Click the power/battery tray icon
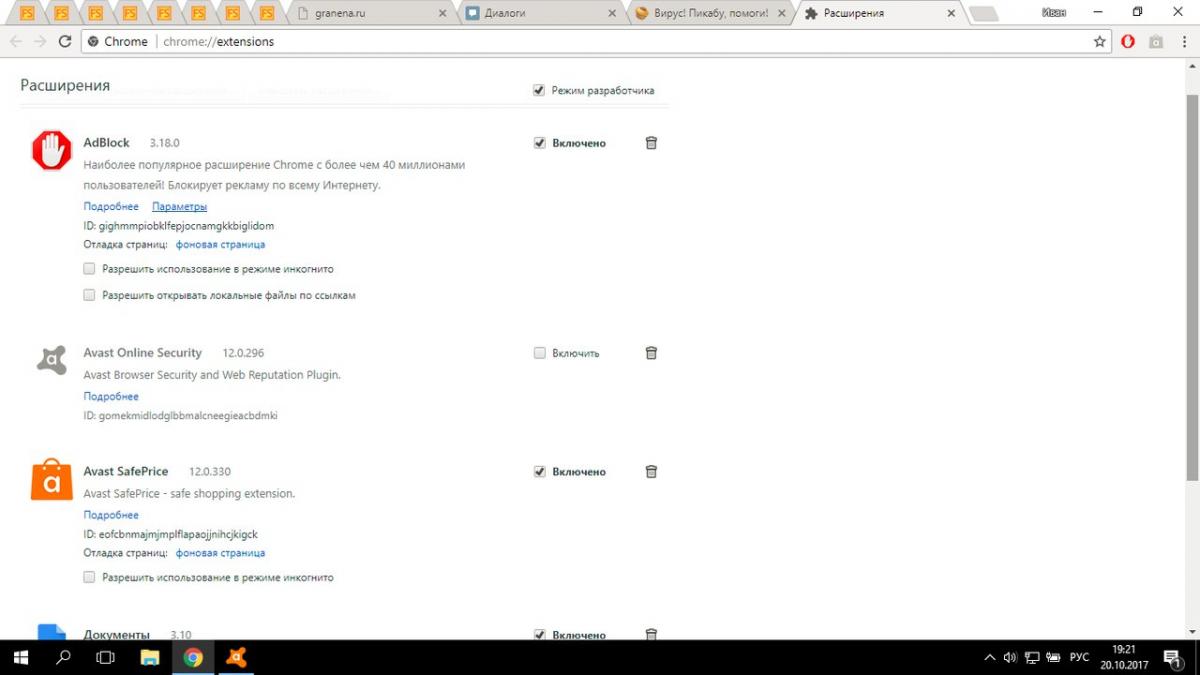Viewport: 1200px width, 675px height. tap(1053, 658)
